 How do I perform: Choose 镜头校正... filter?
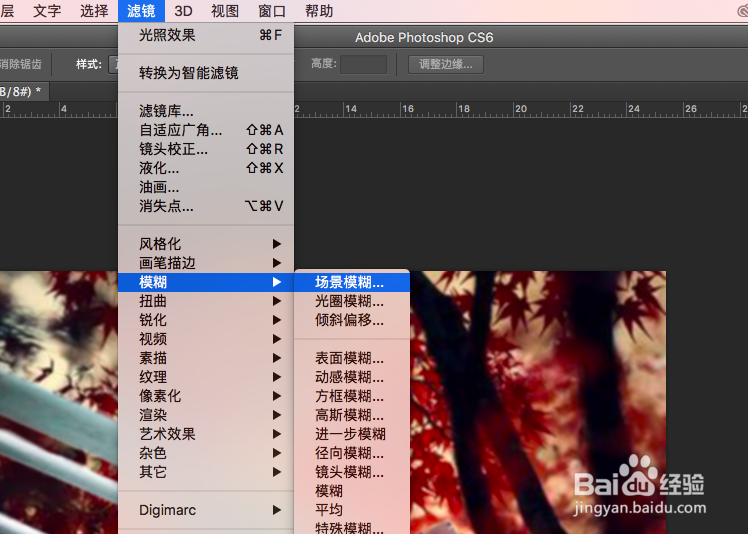click(x=206, y=149)
